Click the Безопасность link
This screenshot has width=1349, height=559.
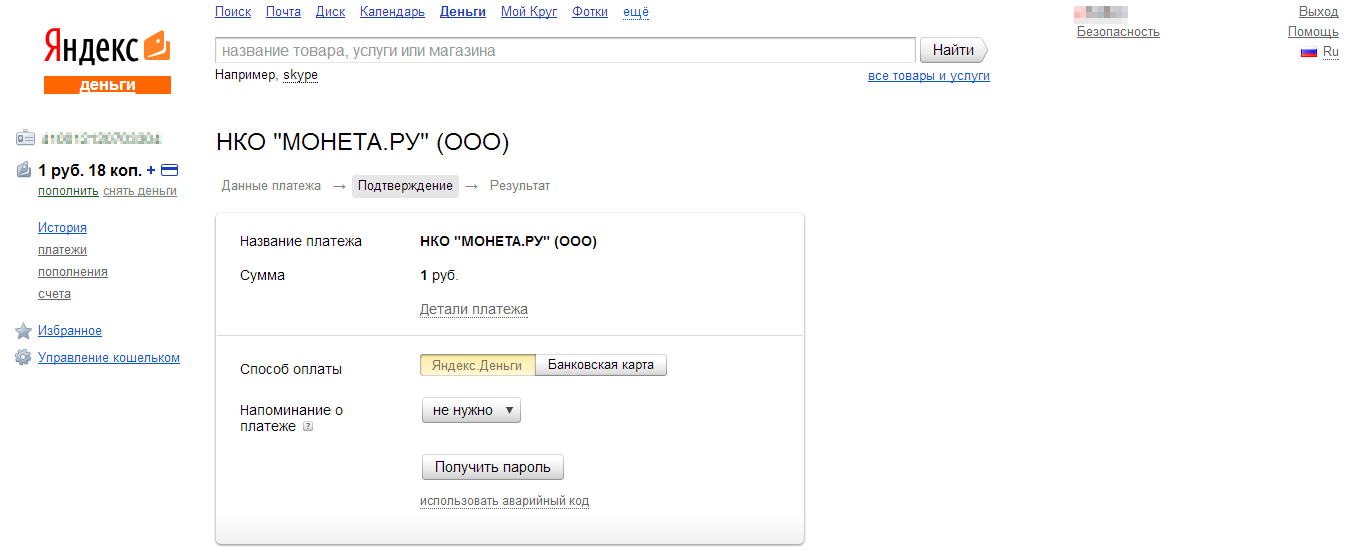[1118, 32]
